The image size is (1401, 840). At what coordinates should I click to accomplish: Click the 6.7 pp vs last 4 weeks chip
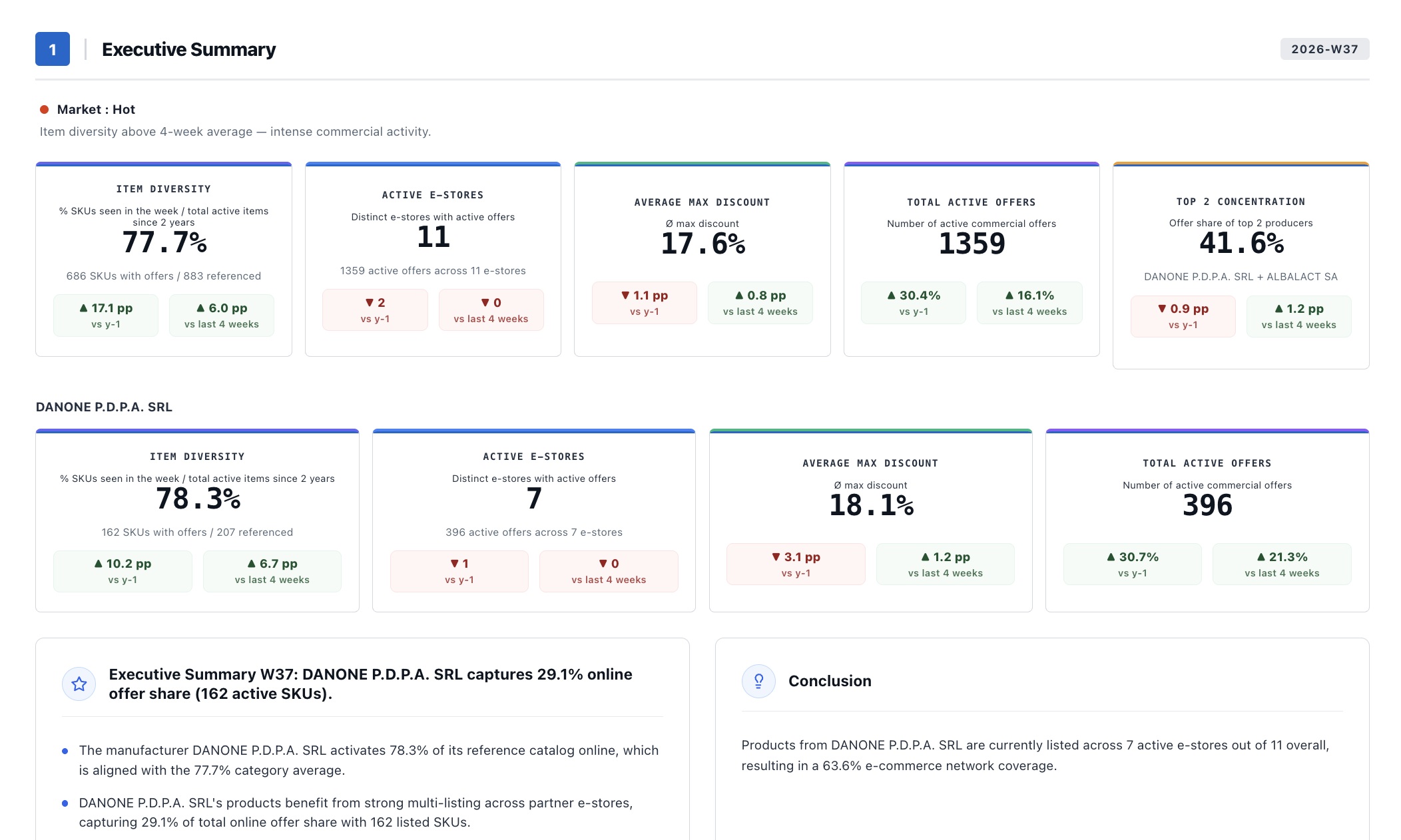pos(272,571)
